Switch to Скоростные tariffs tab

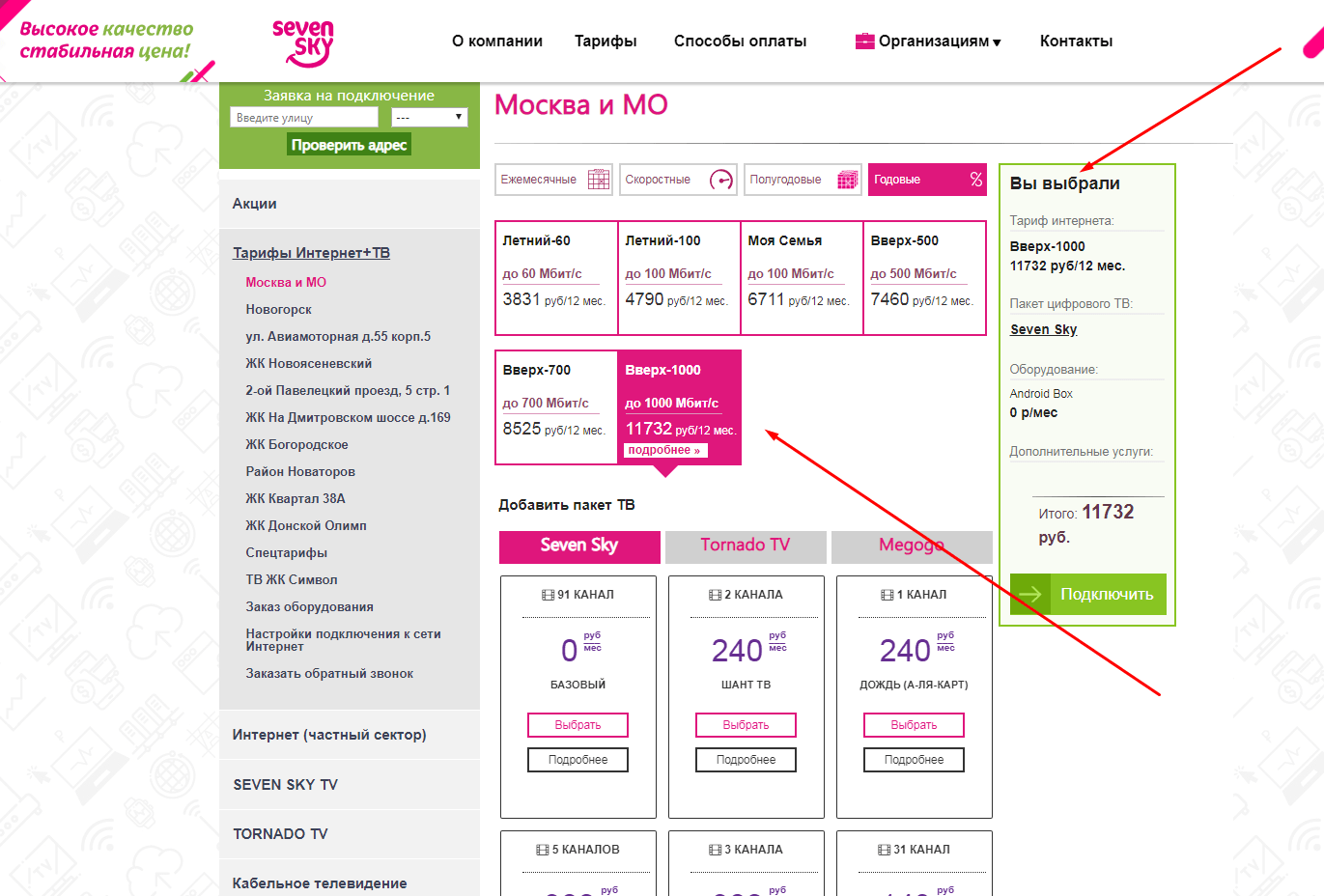pos(679,180)
